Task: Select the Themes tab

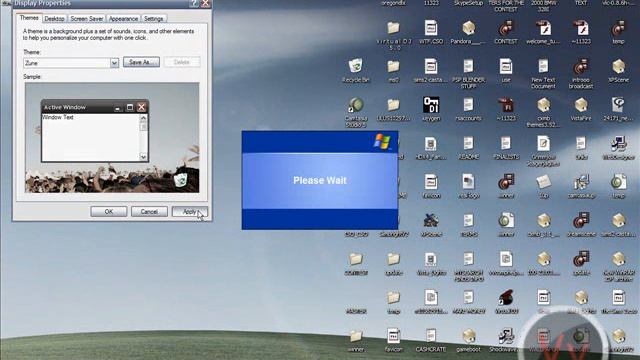Action: pyautogui.click(x=29, y=18)
